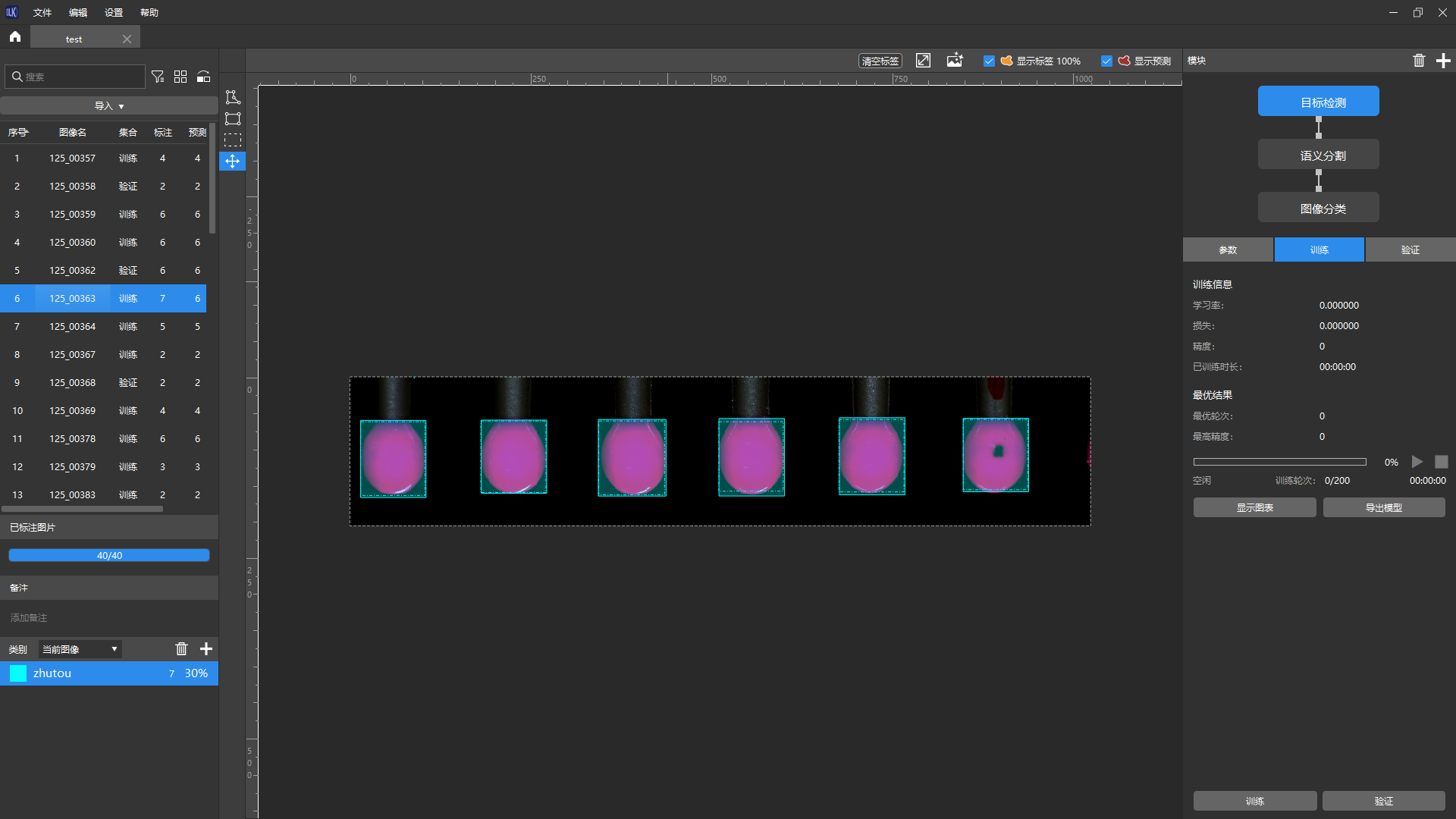
Task: Switch to thumbnail grid view
Action: click(x=180, y=77)
